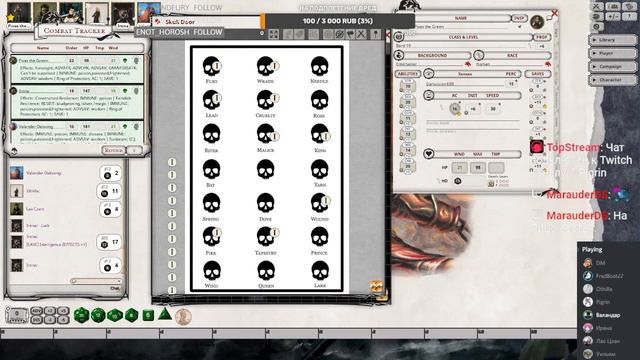
Task: Click the crossed-swords icon in the image toolbar
Action: pos(361,34)
